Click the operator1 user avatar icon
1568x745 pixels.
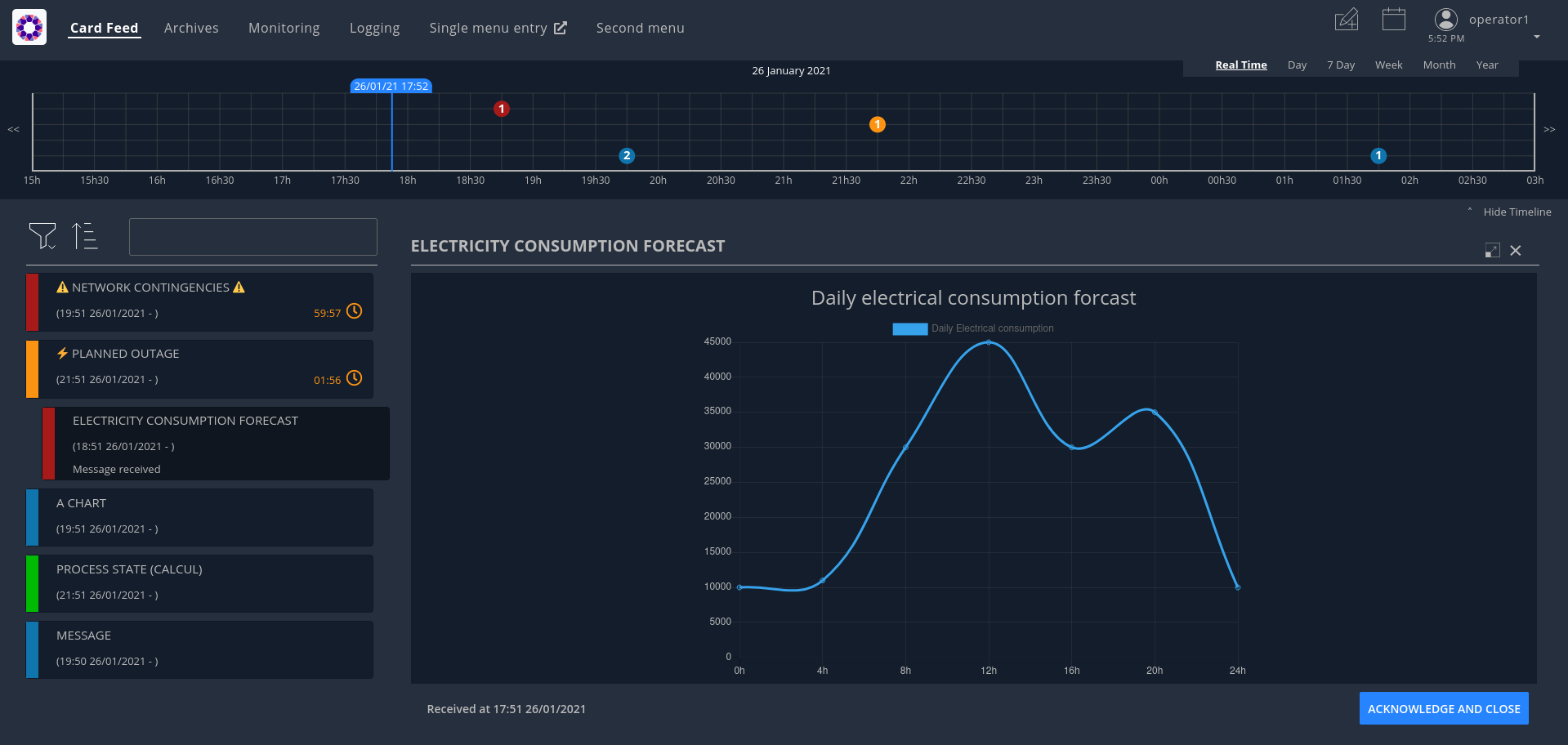1445,19
